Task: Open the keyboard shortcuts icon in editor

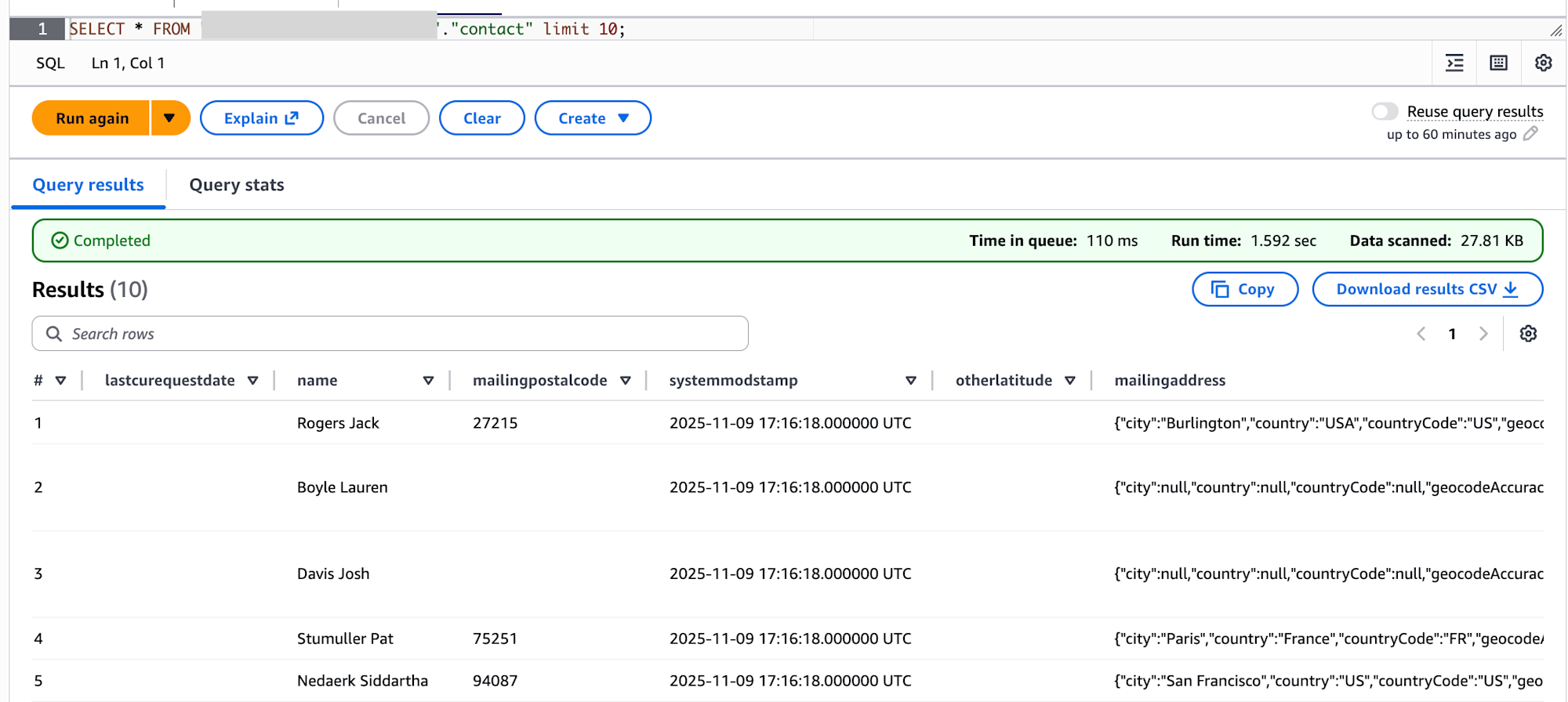Action: tap(1498, 63)
